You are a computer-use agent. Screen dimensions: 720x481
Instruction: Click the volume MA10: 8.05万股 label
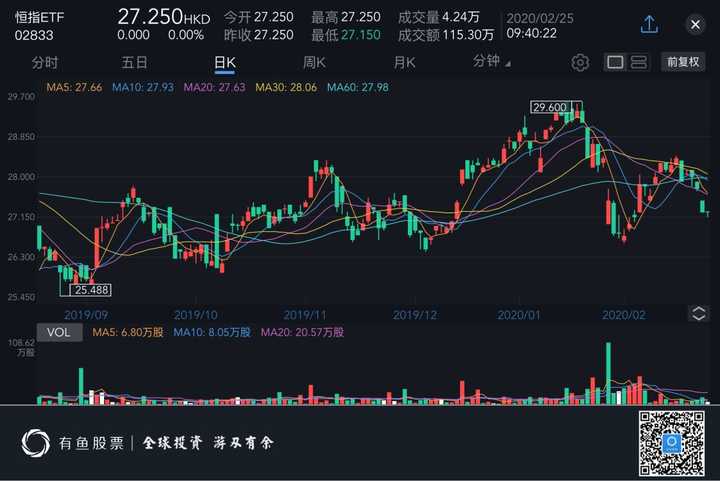coord(212,332)
